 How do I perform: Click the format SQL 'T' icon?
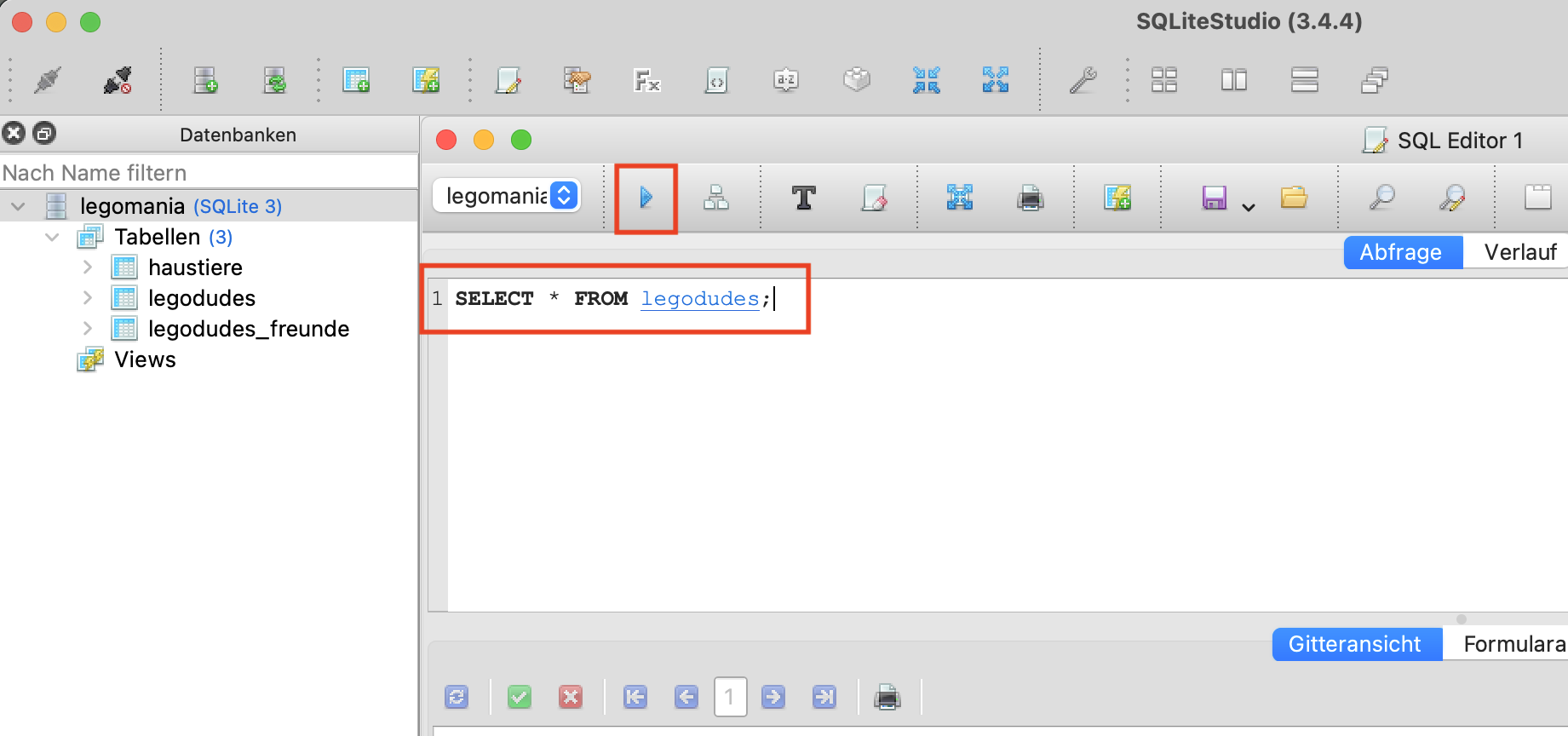click(803, 198)
